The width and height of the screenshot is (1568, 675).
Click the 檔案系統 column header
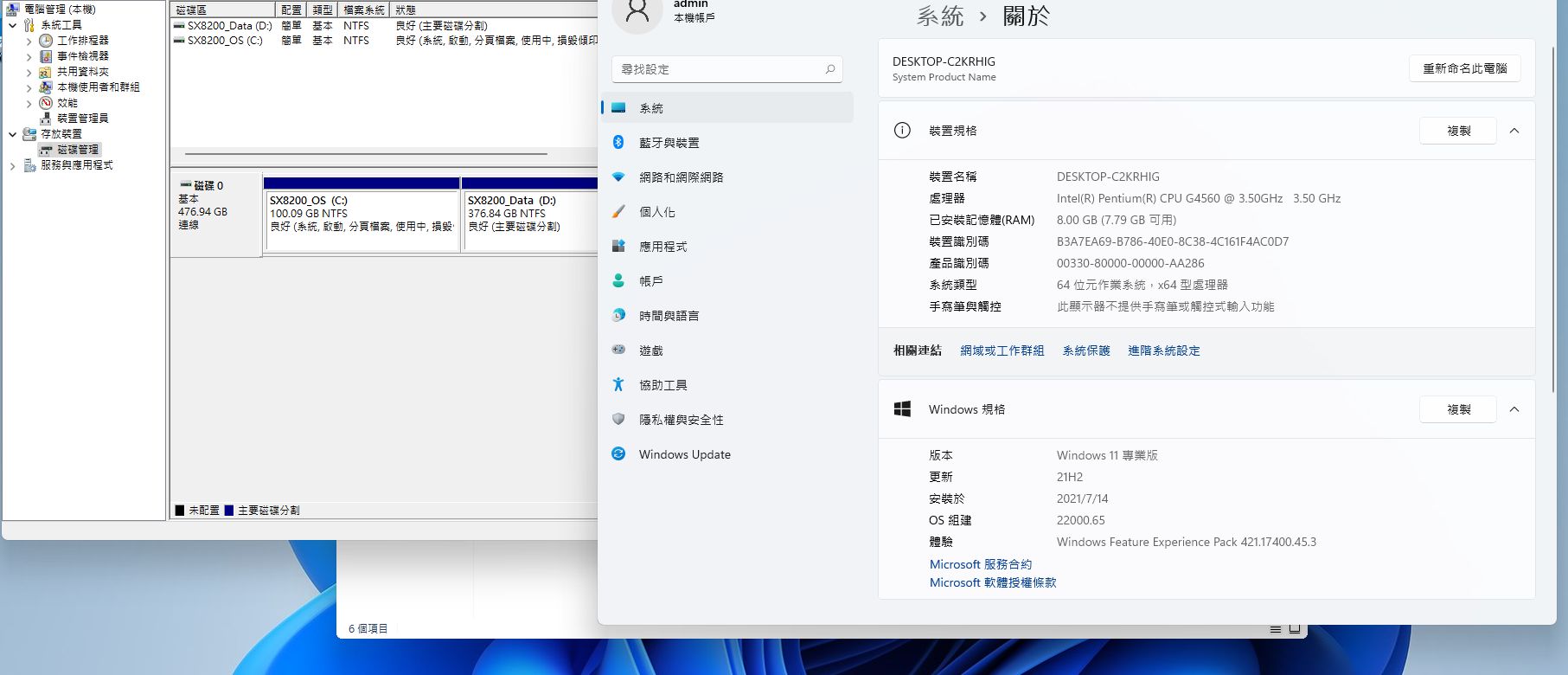pos(364,10)
